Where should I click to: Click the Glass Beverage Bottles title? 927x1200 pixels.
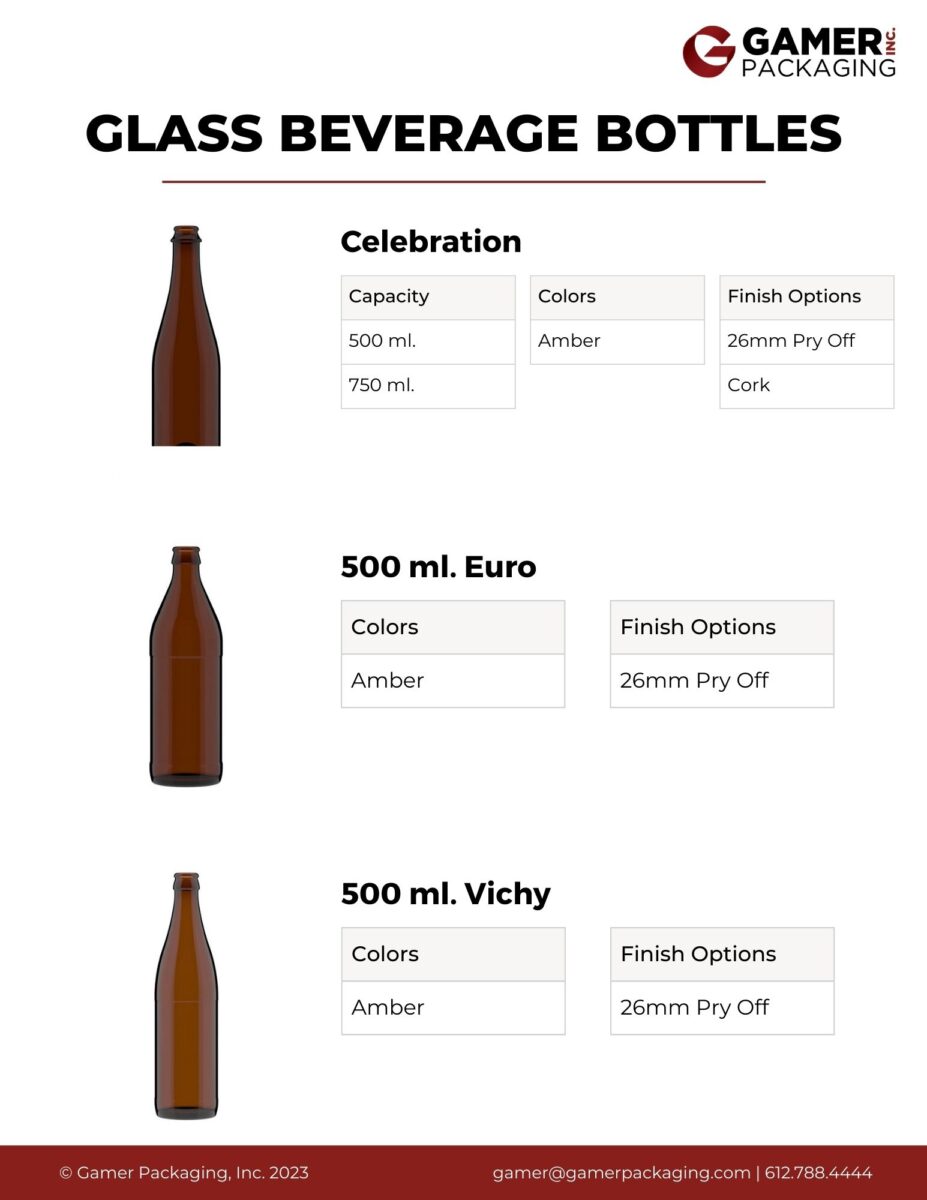[463, 134]
